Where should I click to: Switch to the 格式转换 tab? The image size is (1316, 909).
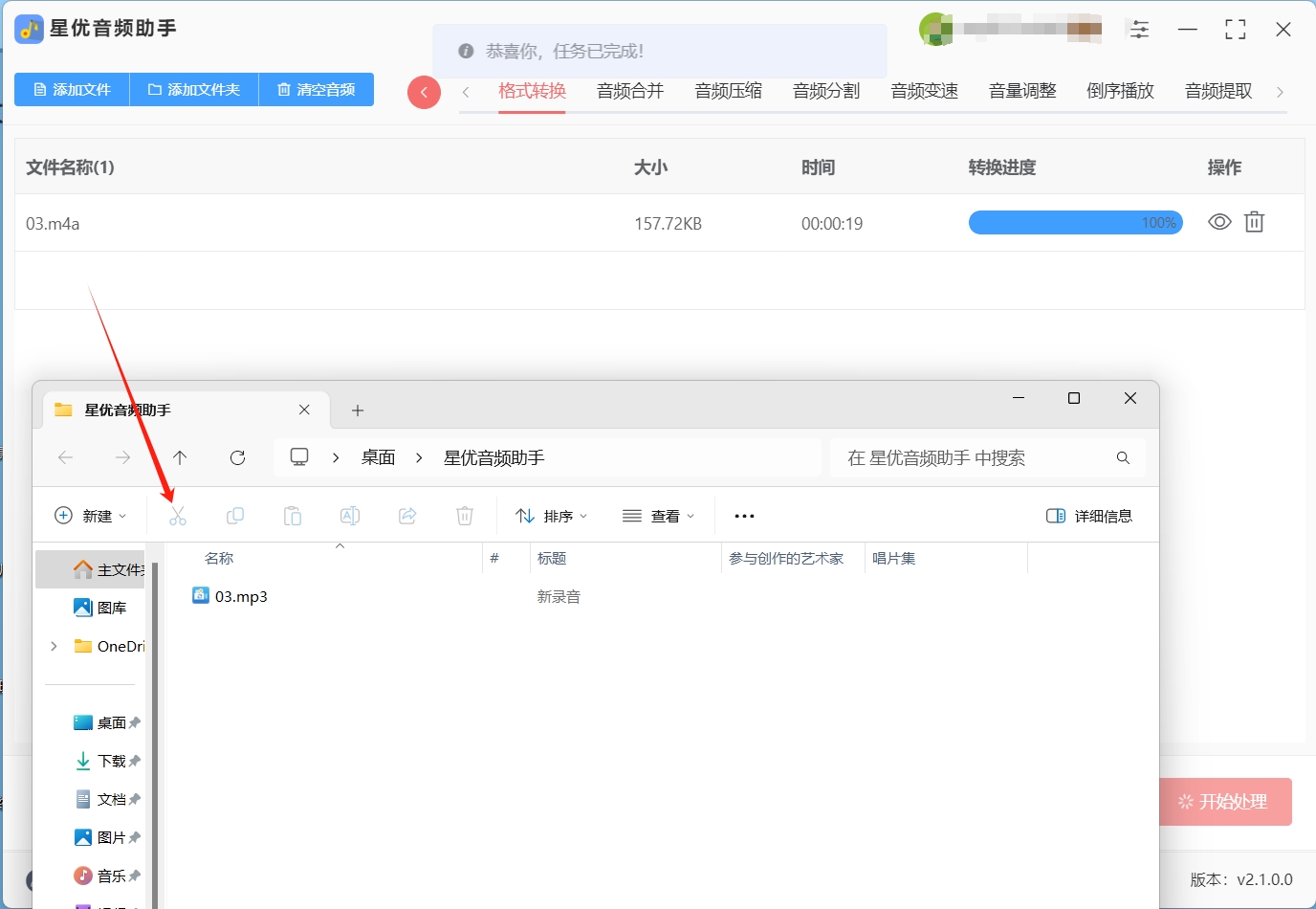coord(532,91)
